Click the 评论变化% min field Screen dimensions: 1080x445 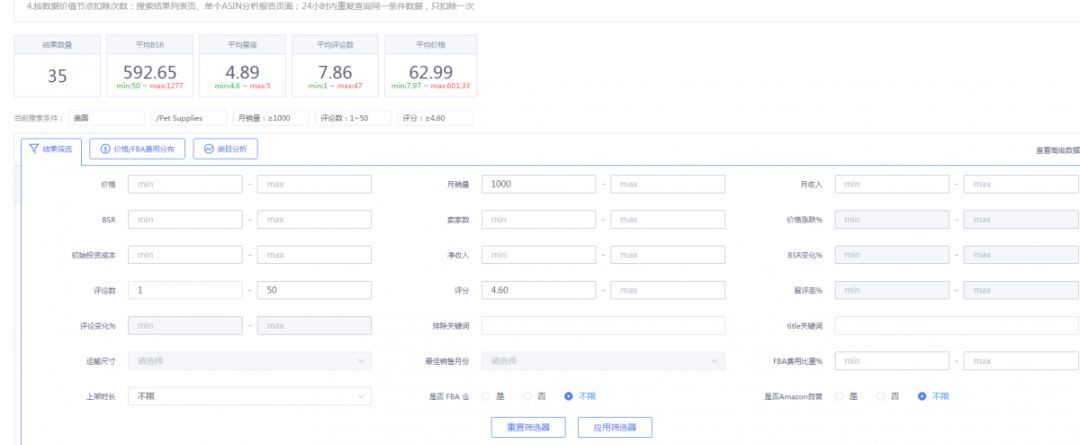click(x=185, y=325)
